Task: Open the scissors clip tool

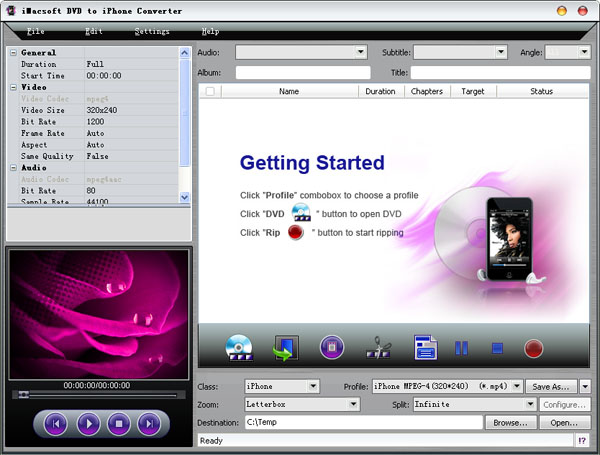Action: point(378,347)
